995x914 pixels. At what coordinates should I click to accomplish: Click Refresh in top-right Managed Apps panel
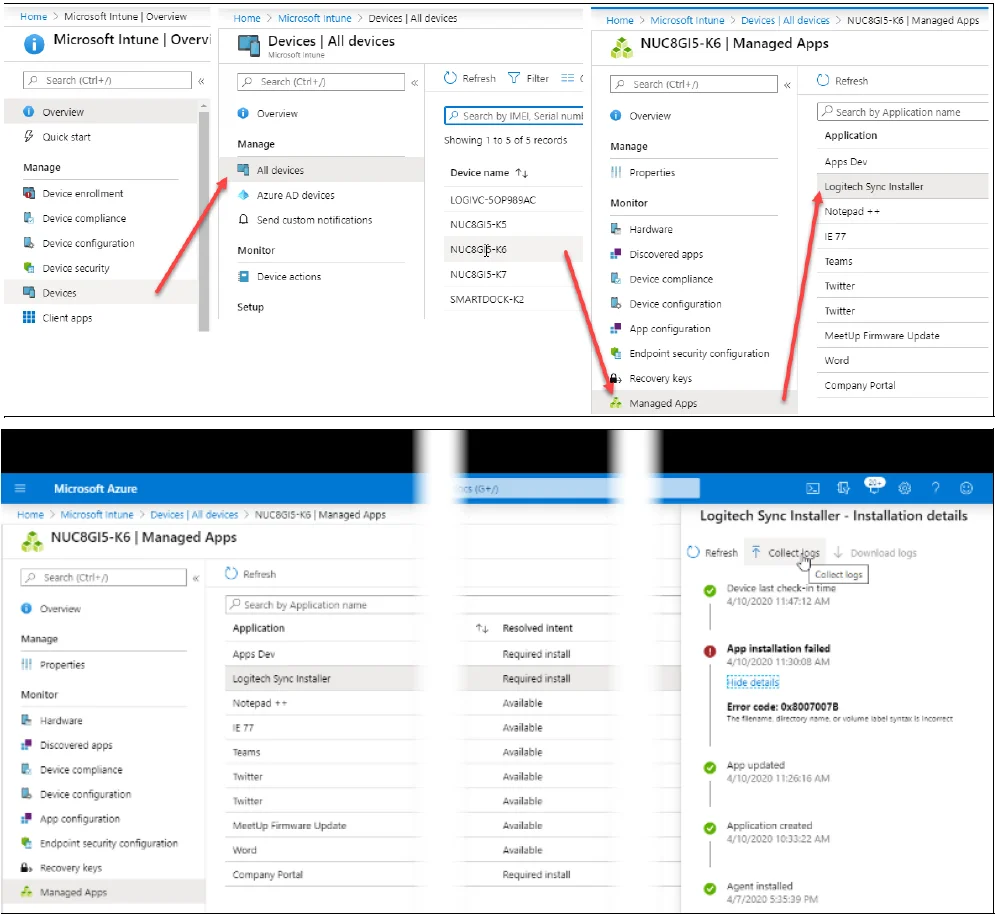(x=843, y=81)
